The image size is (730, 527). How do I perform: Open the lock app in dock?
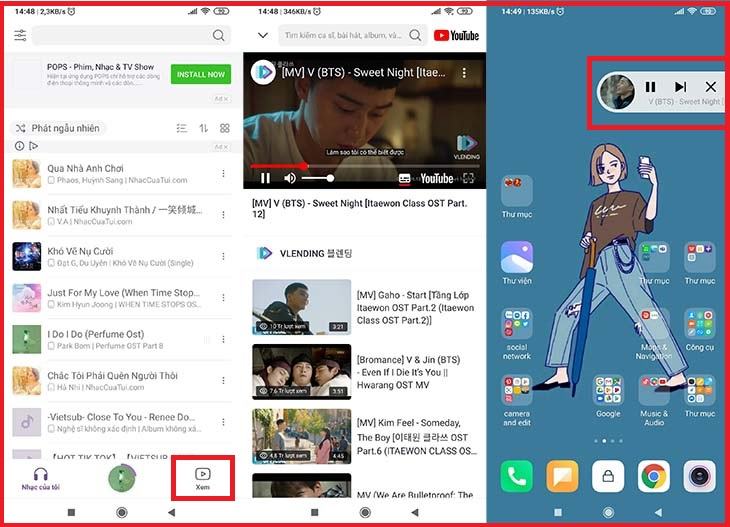pos(608,476)
